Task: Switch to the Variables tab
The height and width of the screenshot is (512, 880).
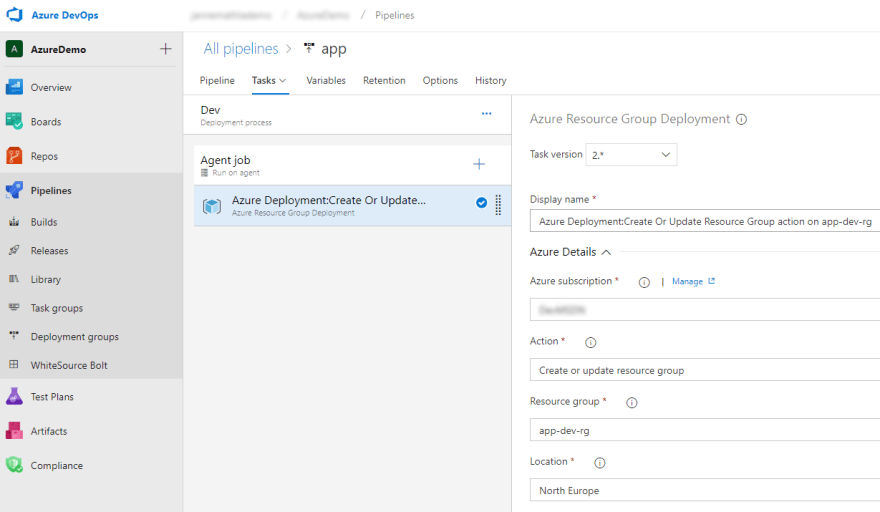Action: [326, 80]
